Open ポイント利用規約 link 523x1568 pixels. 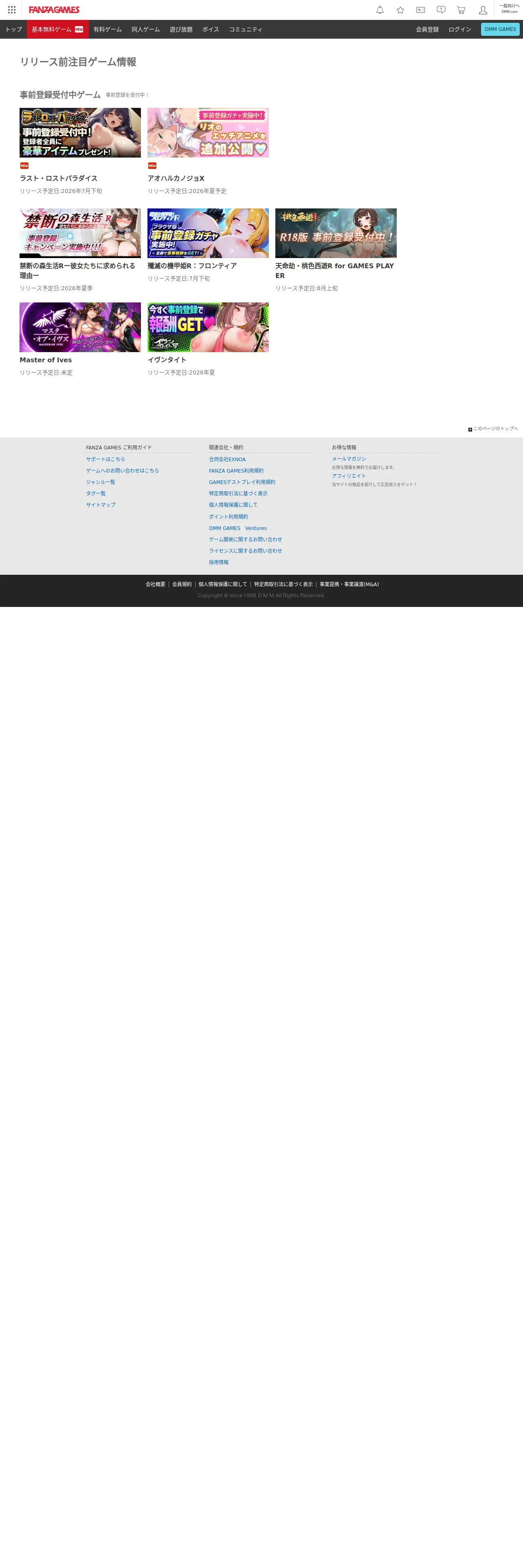pyautogui.click(x=229, y=517)
